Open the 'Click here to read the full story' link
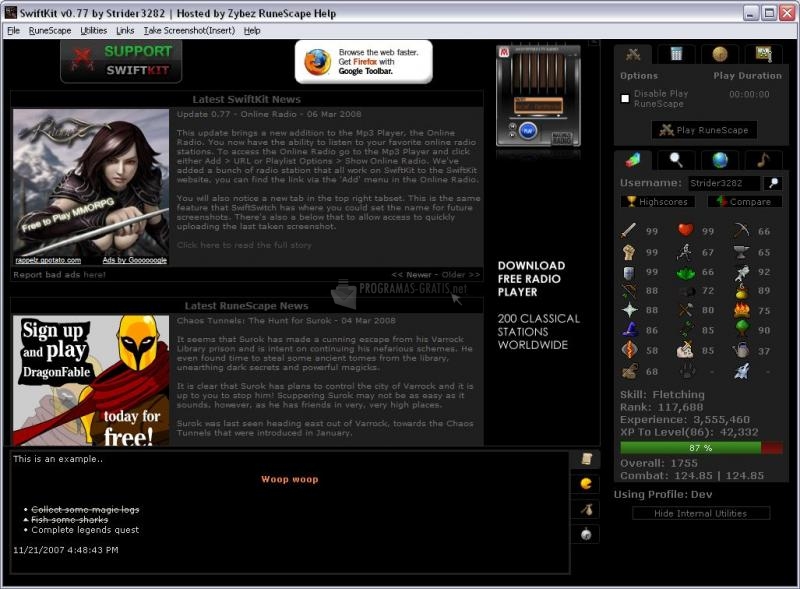The image size is (800, 589). [x=244, y=246]
